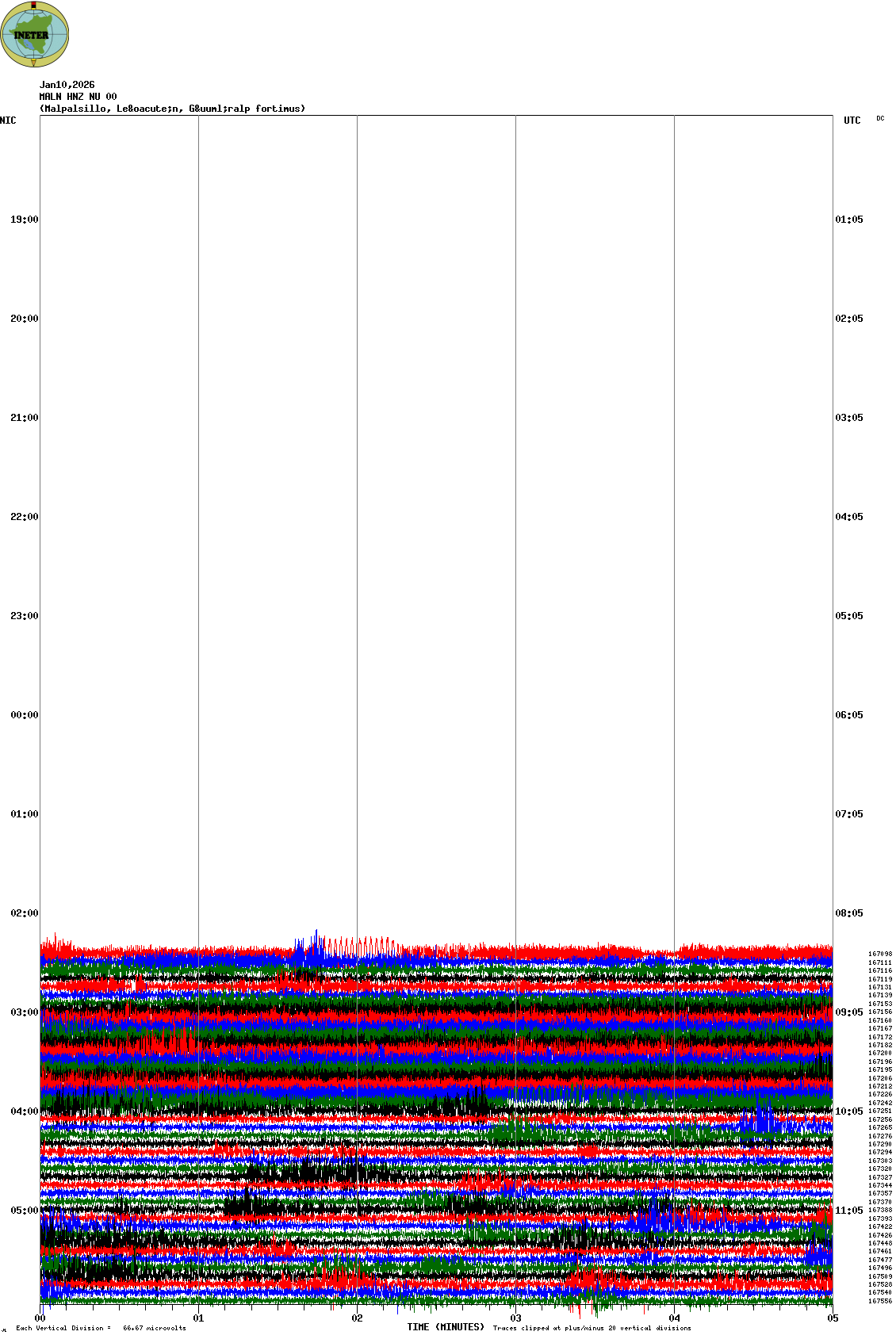Click the INETER logo
The image size is (896, 1339).
click(35, 34)
